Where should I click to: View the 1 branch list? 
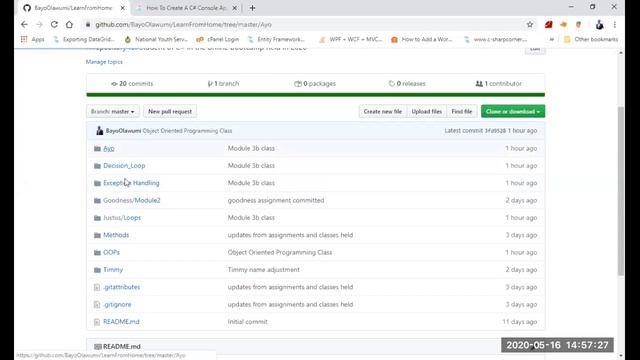click(x=223, y=83)
